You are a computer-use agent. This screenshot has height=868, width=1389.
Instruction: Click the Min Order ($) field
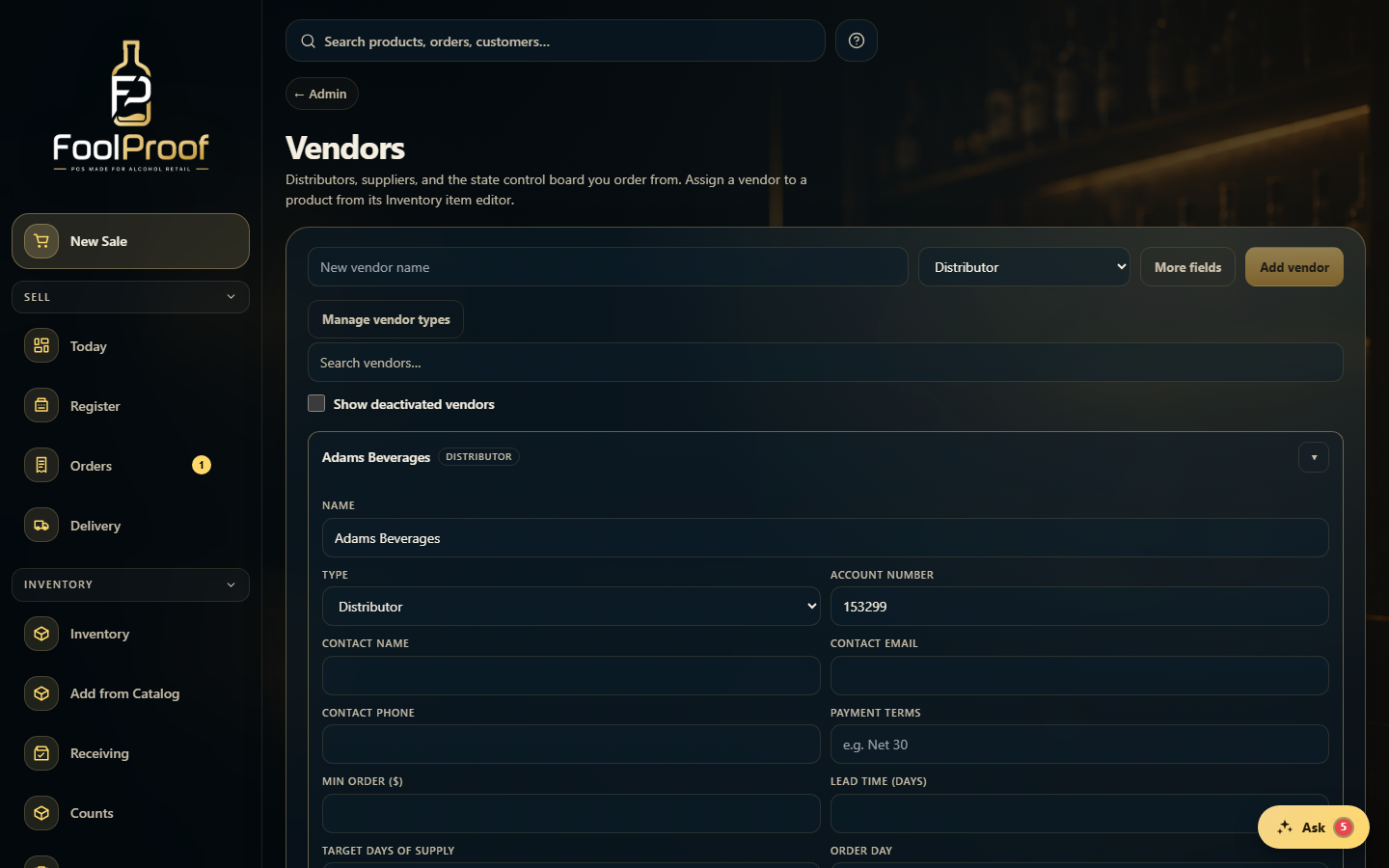[x=571, y=814]
